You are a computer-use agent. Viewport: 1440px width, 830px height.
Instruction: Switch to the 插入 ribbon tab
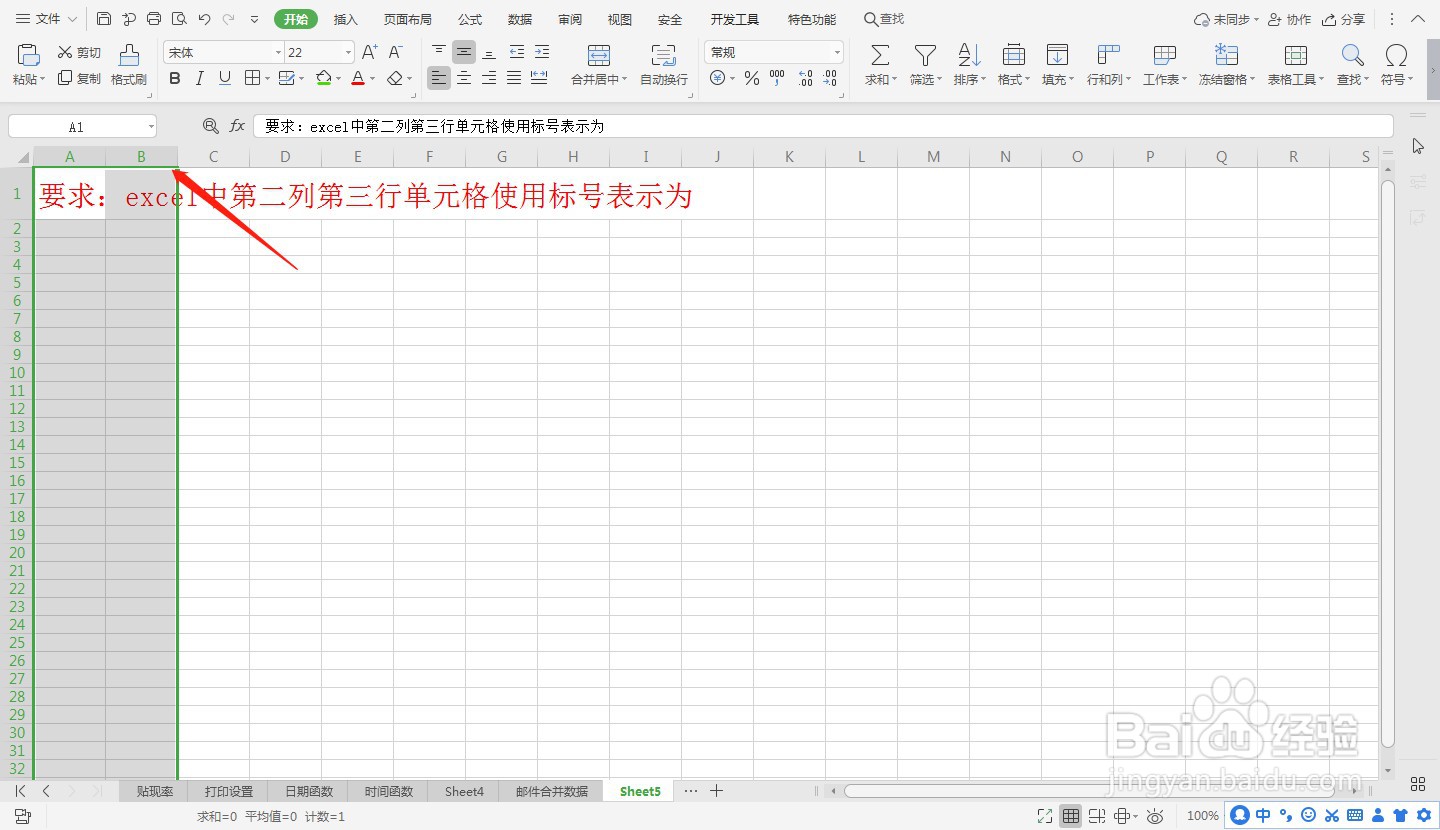pyautogui.click(x=345, y=18)
